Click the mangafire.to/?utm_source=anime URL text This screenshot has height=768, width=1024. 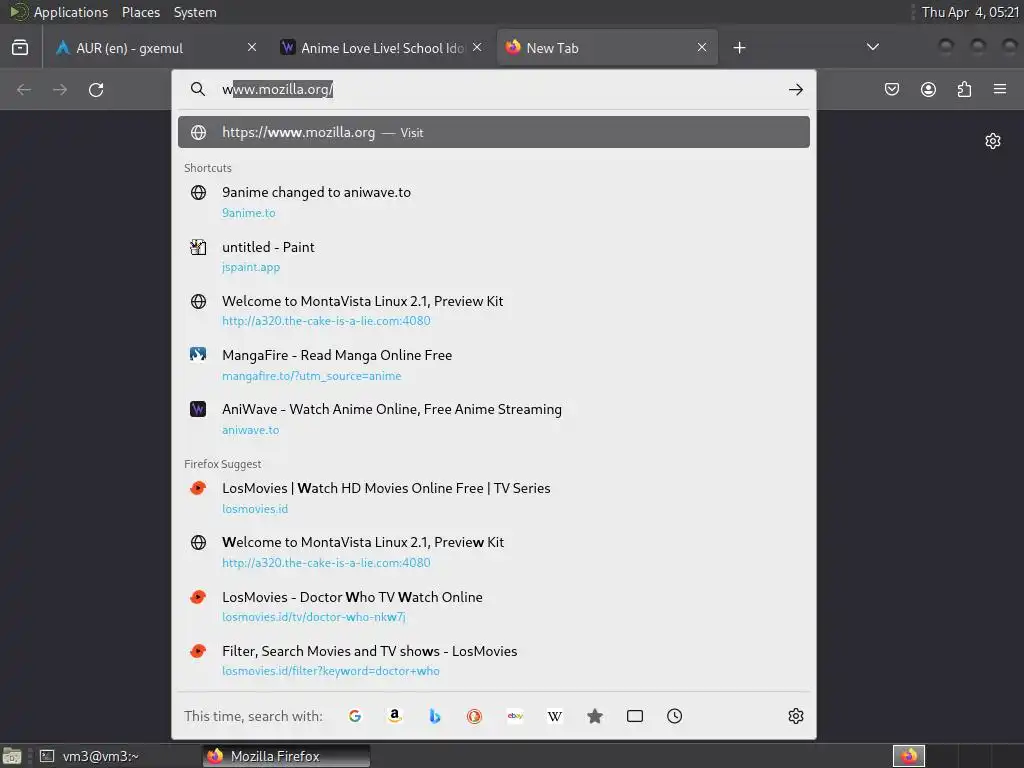[312, 376]
